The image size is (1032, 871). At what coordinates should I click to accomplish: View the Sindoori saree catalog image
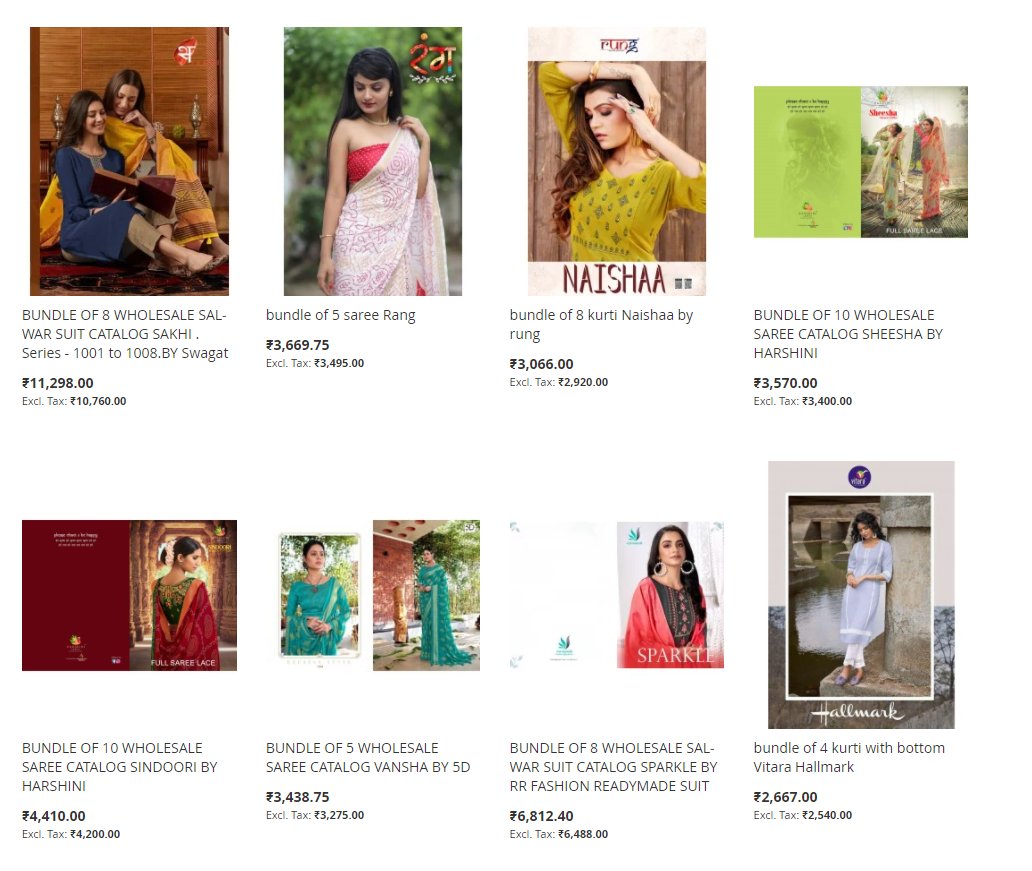pos(129,595)
